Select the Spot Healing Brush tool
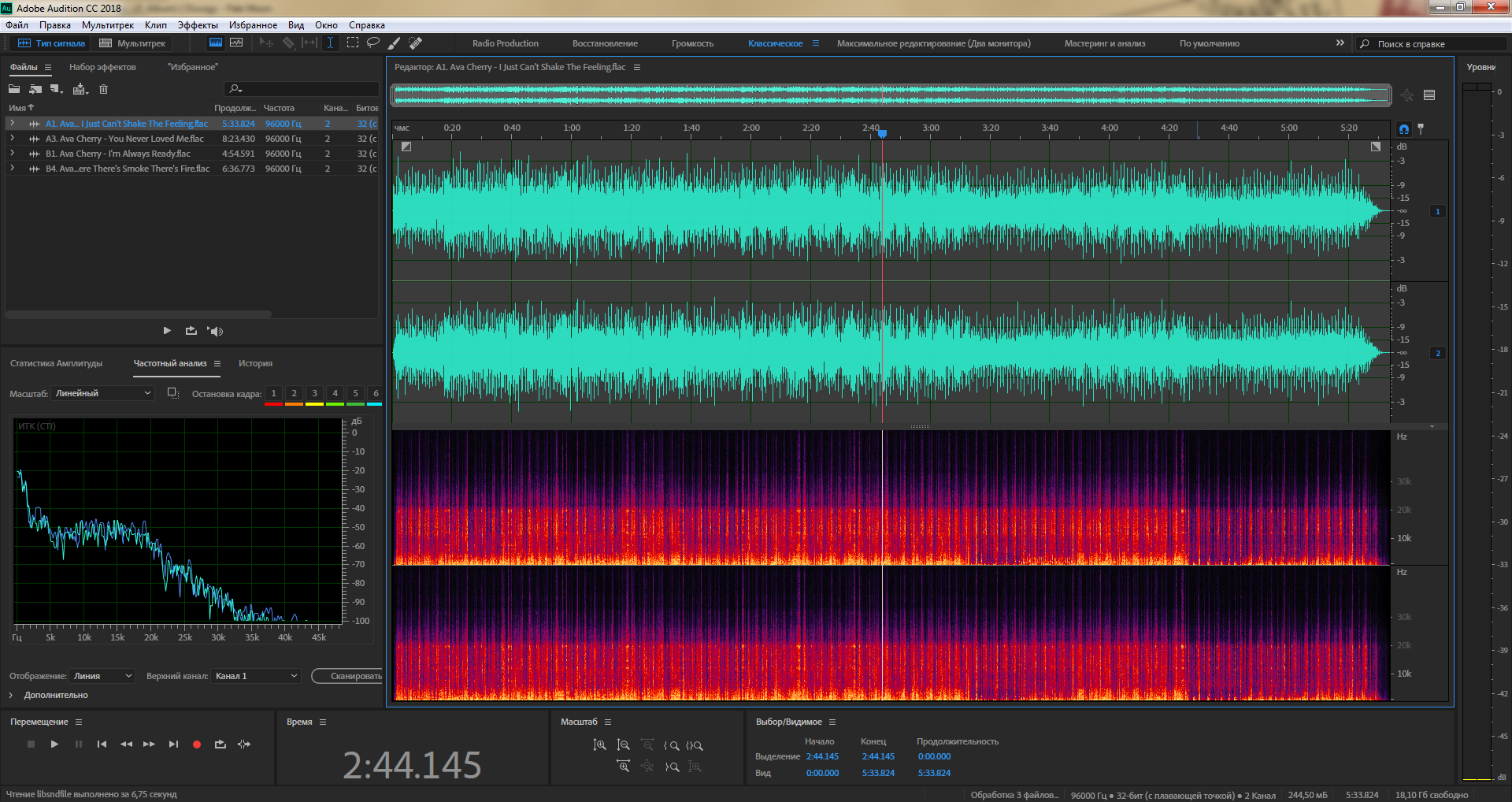The image size is (1512, 802). [x=415, y=43]
